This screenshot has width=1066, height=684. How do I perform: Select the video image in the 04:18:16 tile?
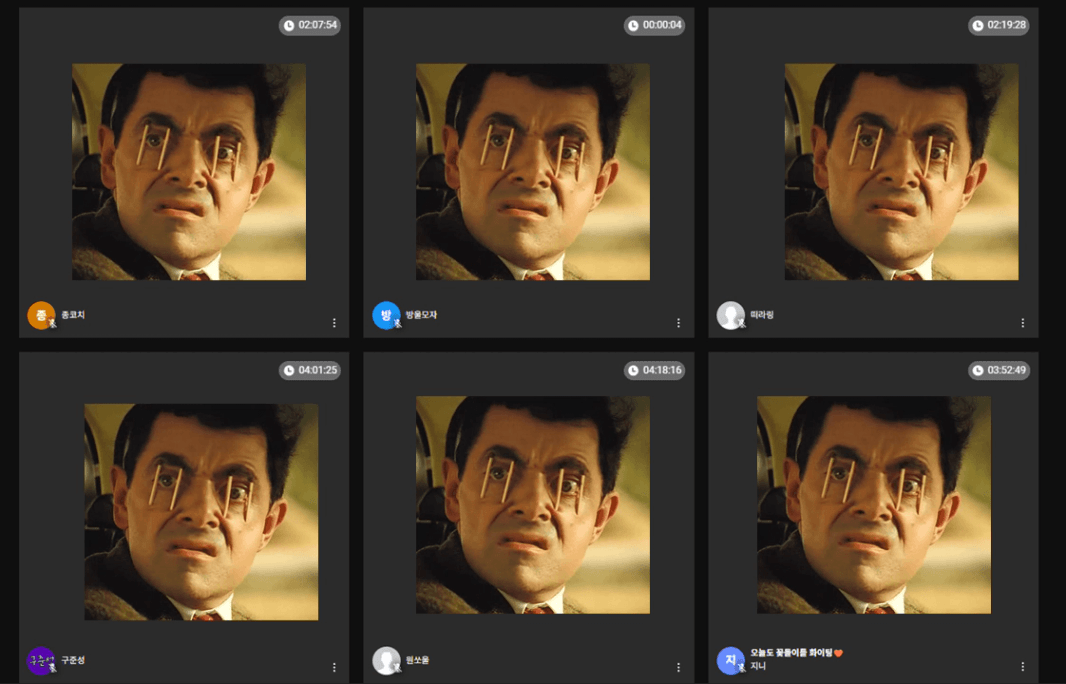tap(533, 505)
